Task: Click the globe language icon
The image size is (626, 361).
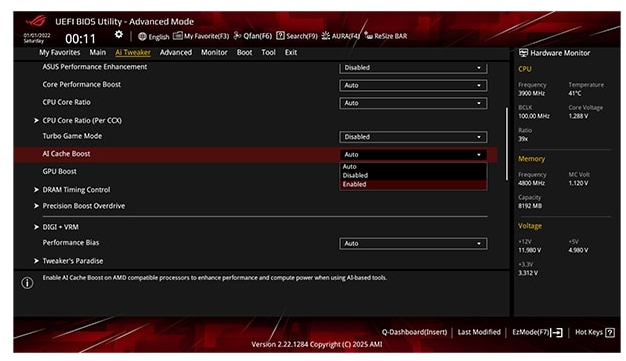Action: point(142,36)
